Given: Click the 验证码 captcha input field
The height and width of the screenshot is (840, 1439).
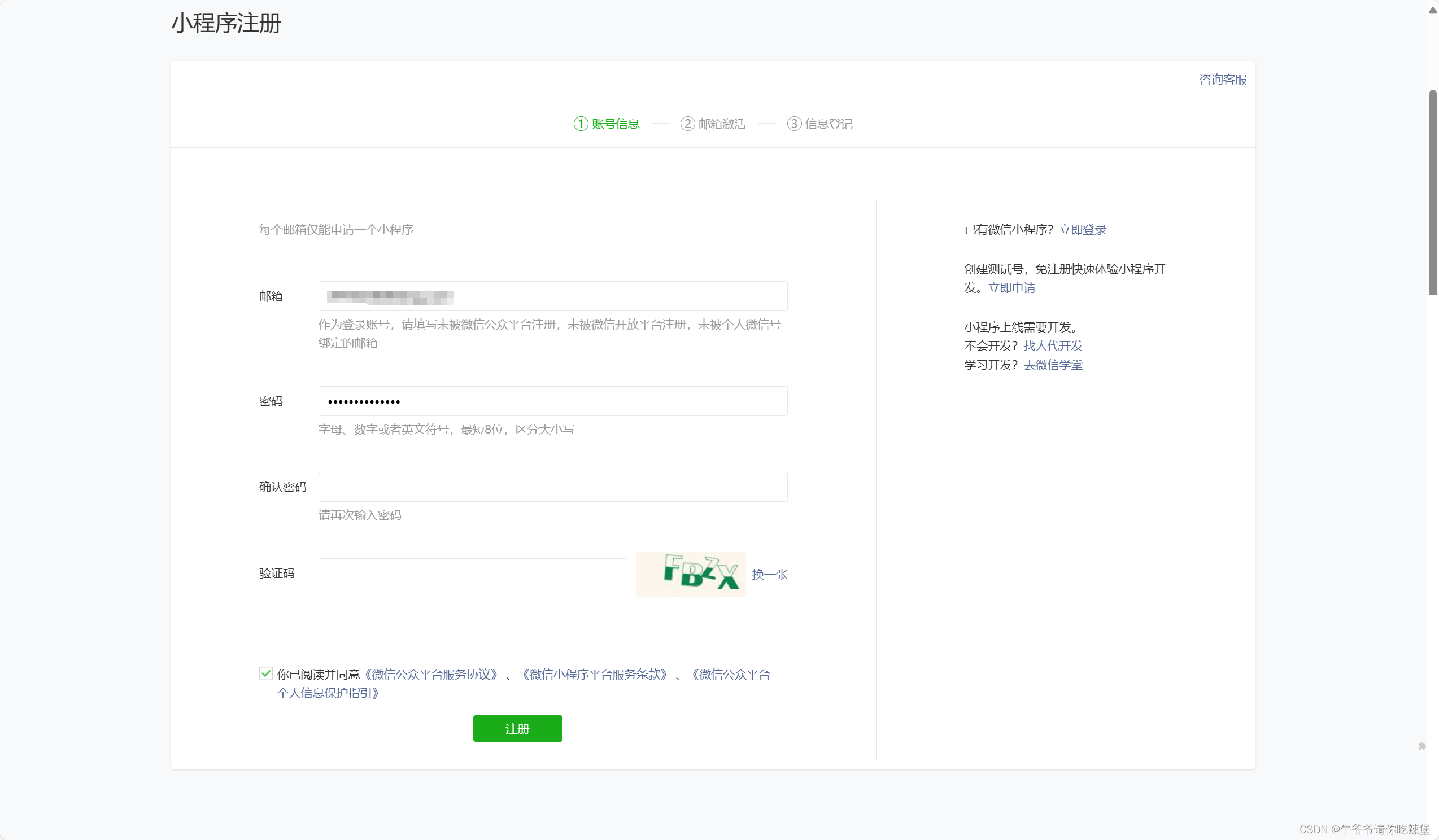Looking at the screenshot, I should tap(472, 573).
